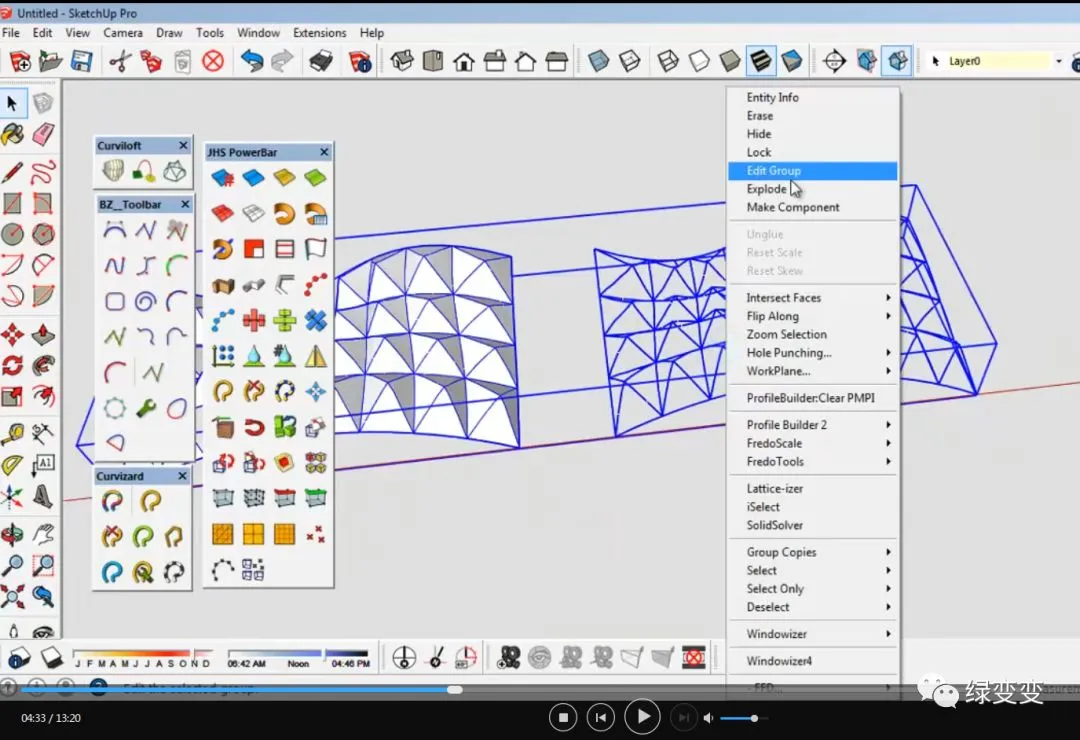Viewport: 1080px width, 740px height.
Task: Toggle the X-ray face style
Action: pyautogui.click(x=599, y=61)
